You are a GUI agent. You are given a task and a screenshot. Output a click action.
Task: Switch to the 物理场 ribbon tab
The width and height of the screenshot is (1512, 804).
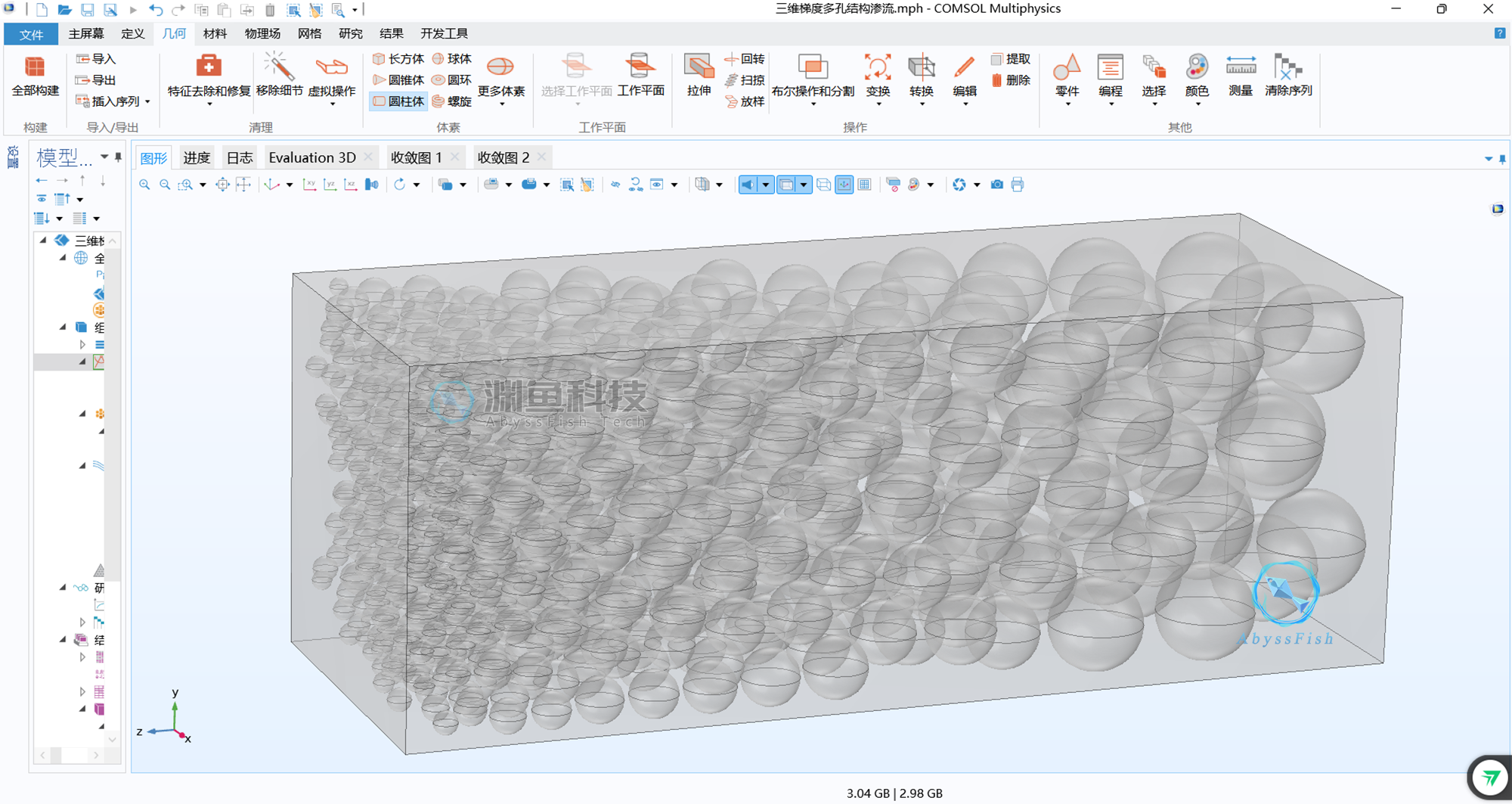point(262,33)
